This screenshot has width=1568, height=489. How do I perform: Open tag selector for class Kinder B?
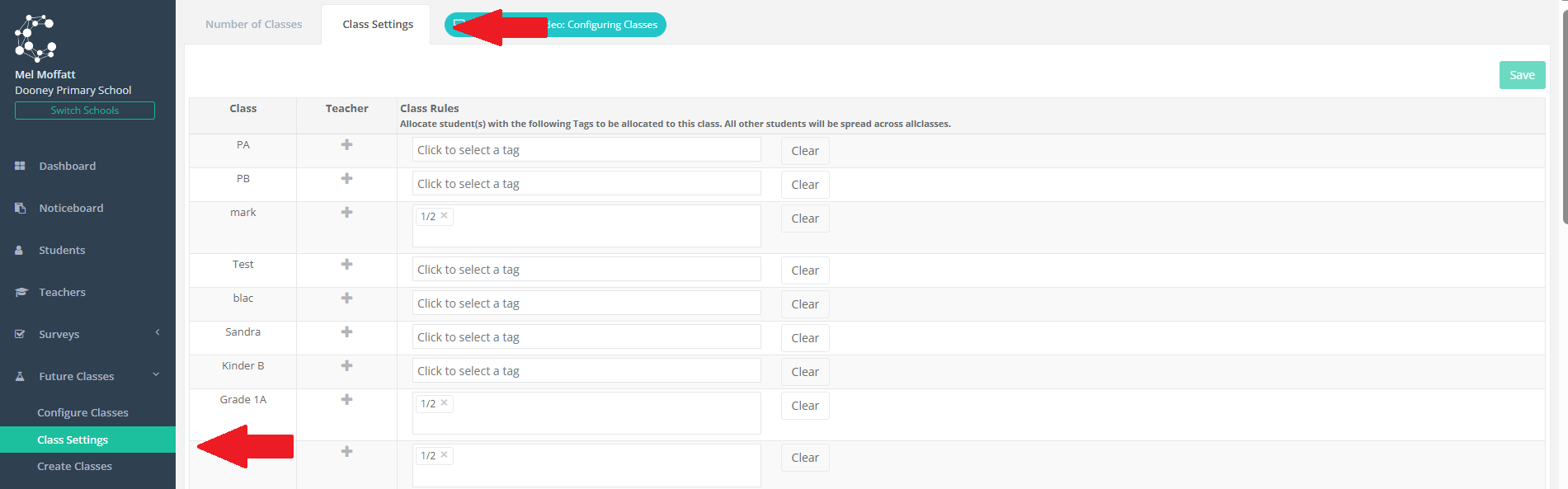(x=586, y=371)
